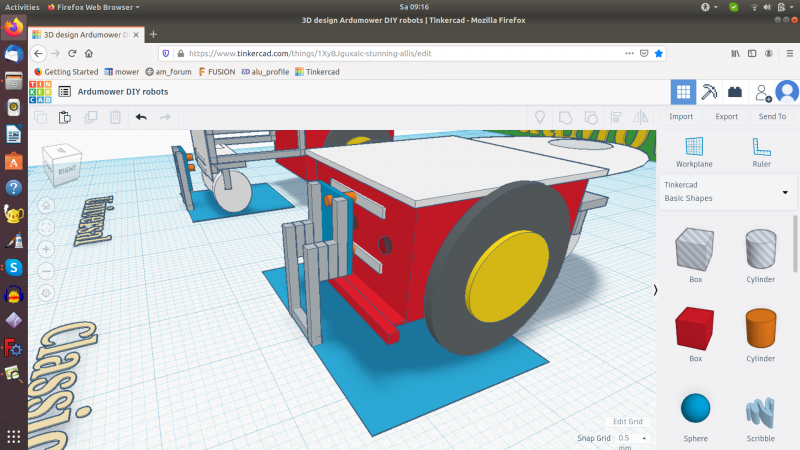800x450 pixels.
Task: Click the Show all lightbulb icon
Action: 540,117
